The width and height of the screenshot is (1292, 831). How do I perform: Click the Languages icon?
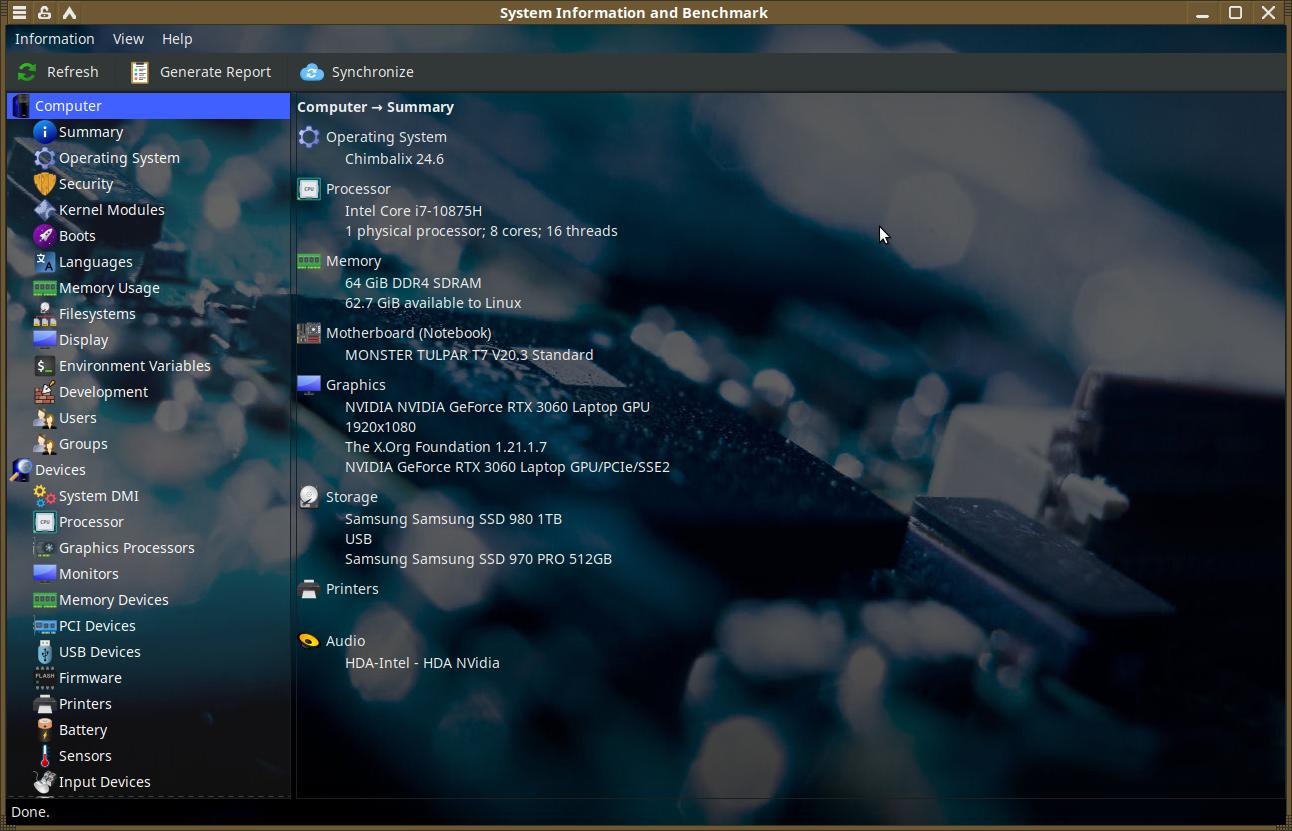pos(44,262)
